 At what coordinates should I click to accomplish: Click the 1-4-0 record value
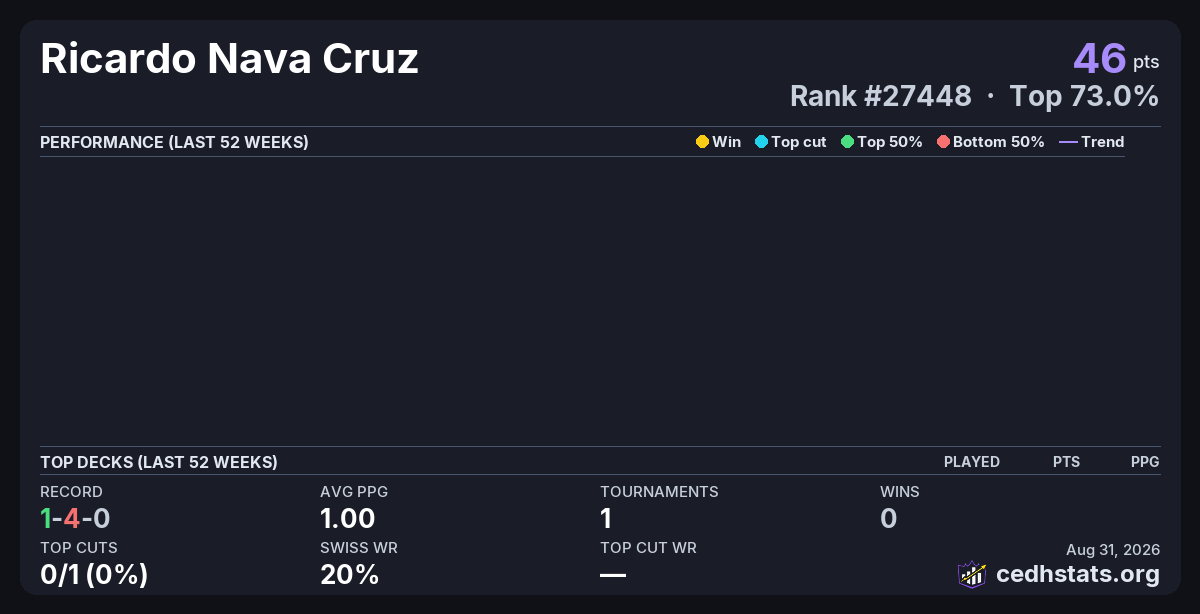click(x=75, y=518)
